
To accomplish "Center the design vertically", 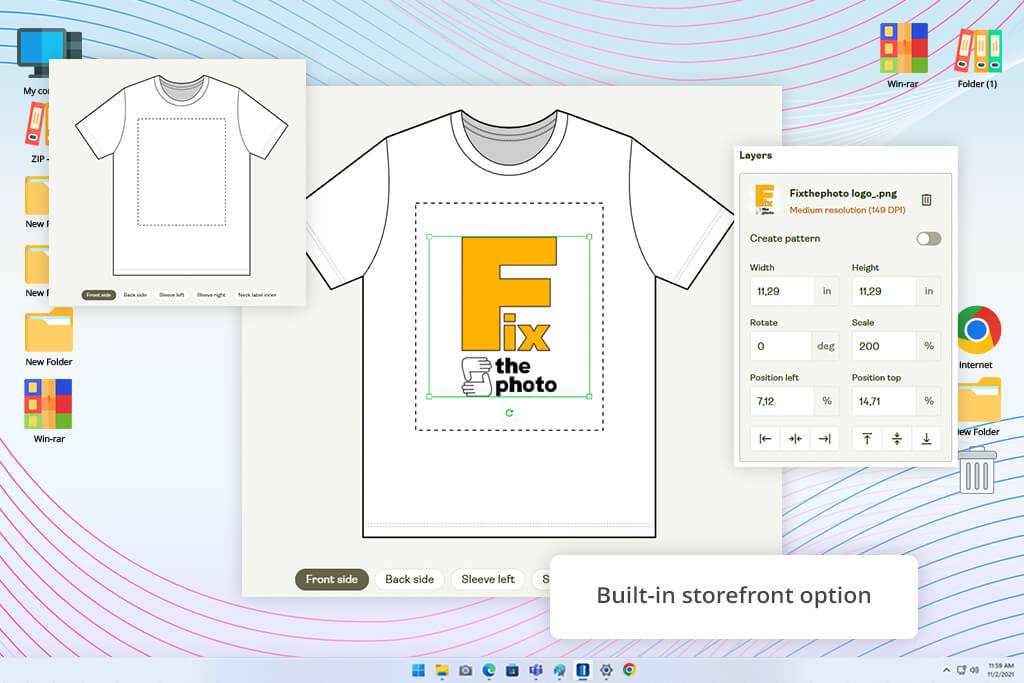I will tap(897, 439).
